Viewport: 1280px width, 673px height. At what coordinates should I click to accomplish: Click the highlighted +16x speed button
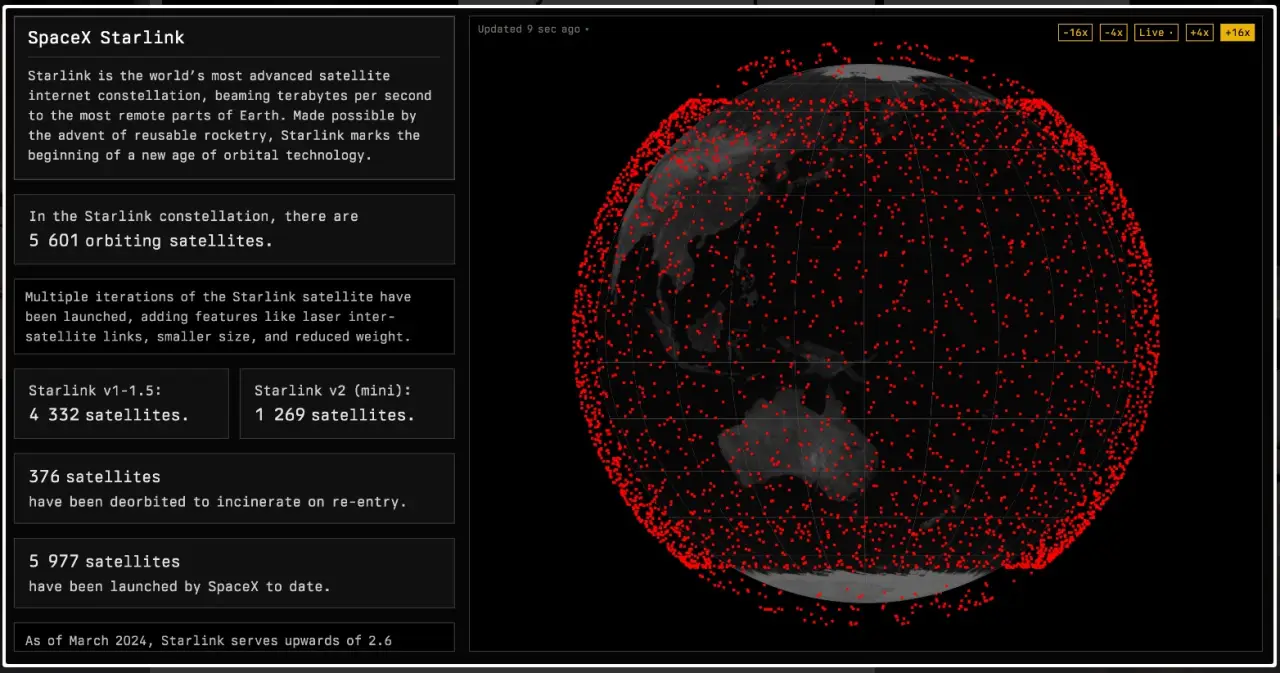click(1237, 32)
